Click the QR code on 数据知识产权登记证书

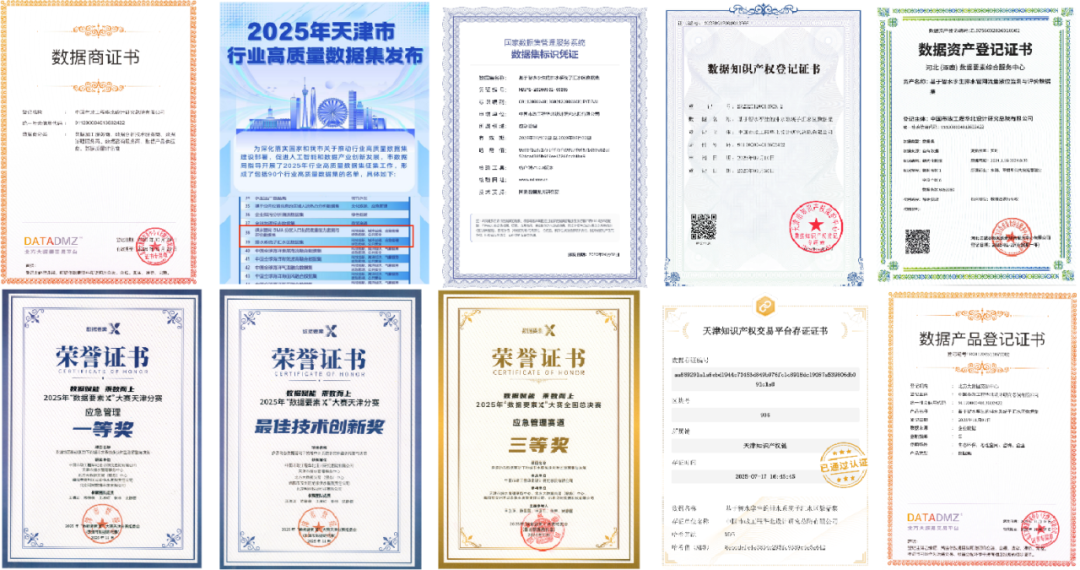[703, 227]
